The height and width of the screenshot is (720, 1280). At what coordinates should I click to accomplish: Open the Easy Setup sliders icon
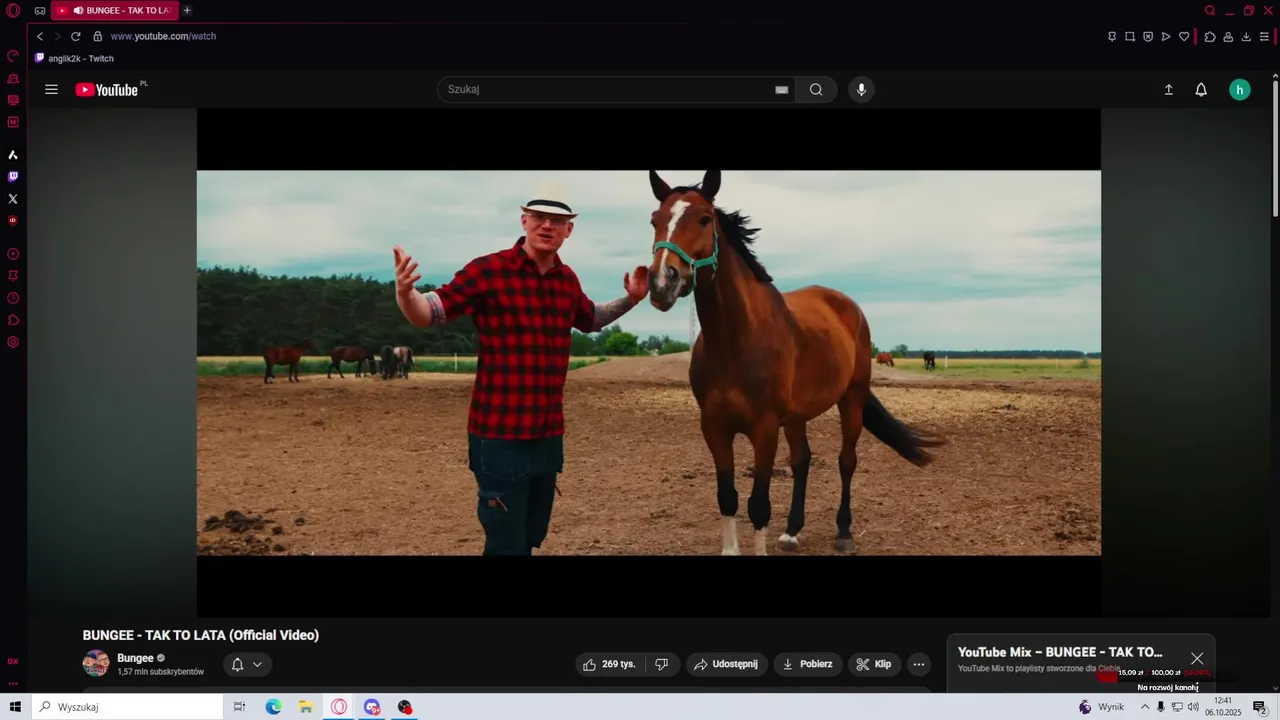tap(1264, 36)
